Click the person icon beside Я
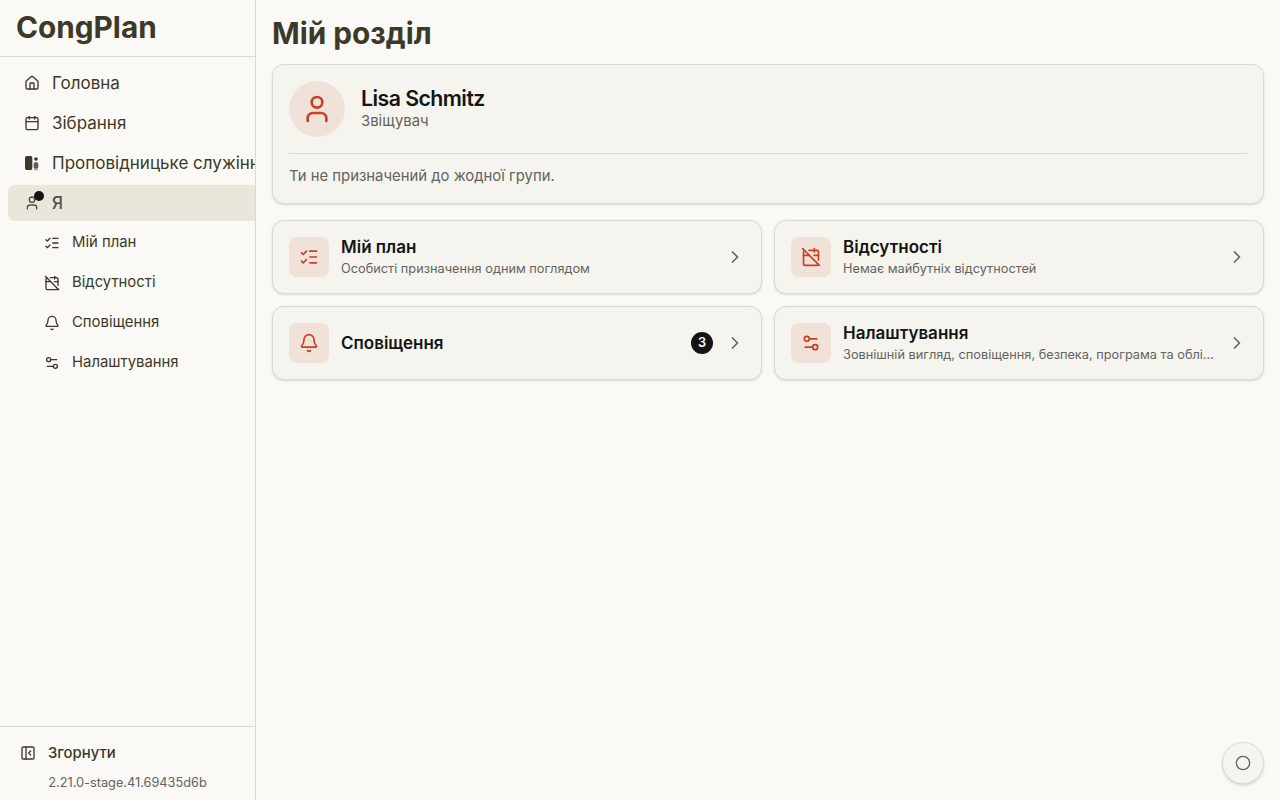 click(x=32, y=203)
